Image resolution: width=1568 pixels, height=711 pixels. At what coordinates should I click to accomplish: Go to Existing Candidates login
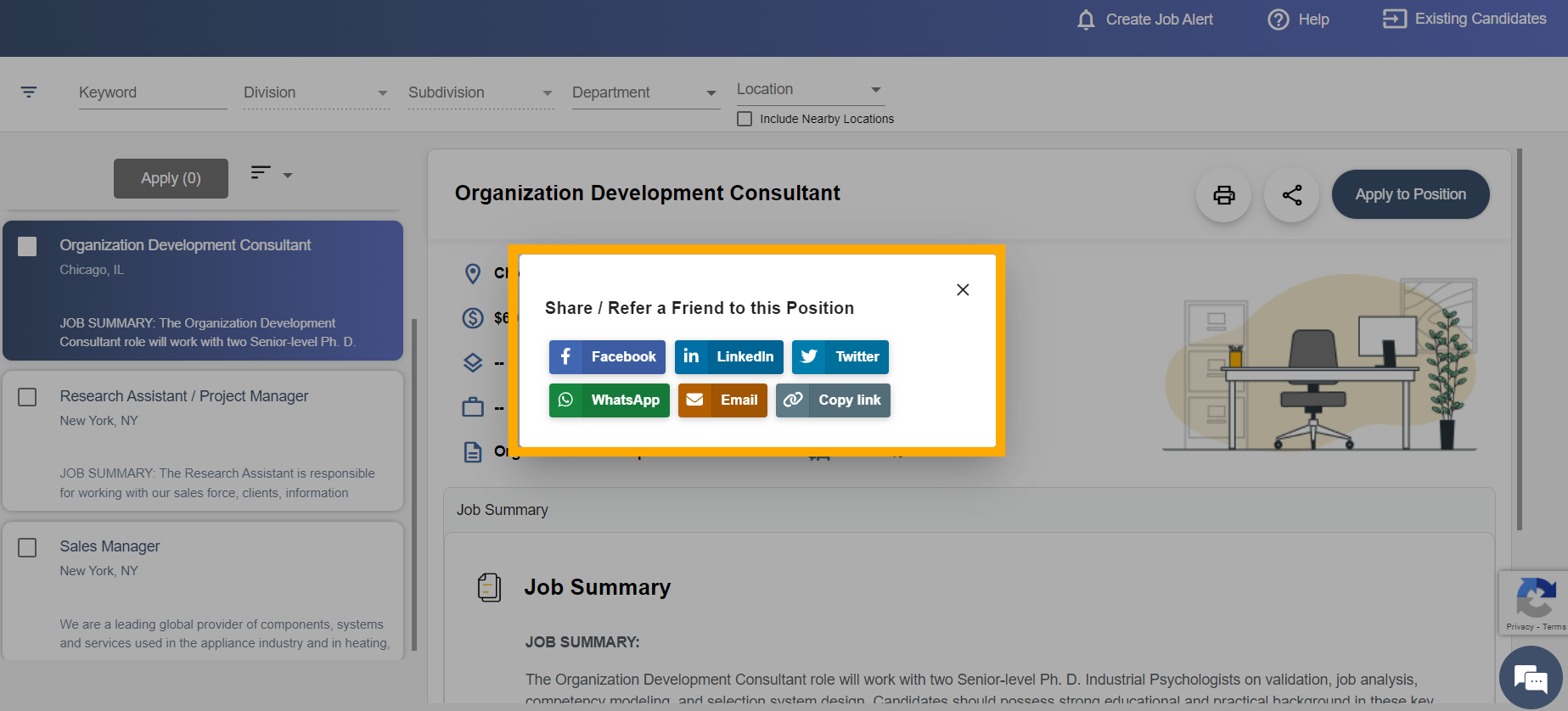pyautogui.click(x=1464, y=19)
